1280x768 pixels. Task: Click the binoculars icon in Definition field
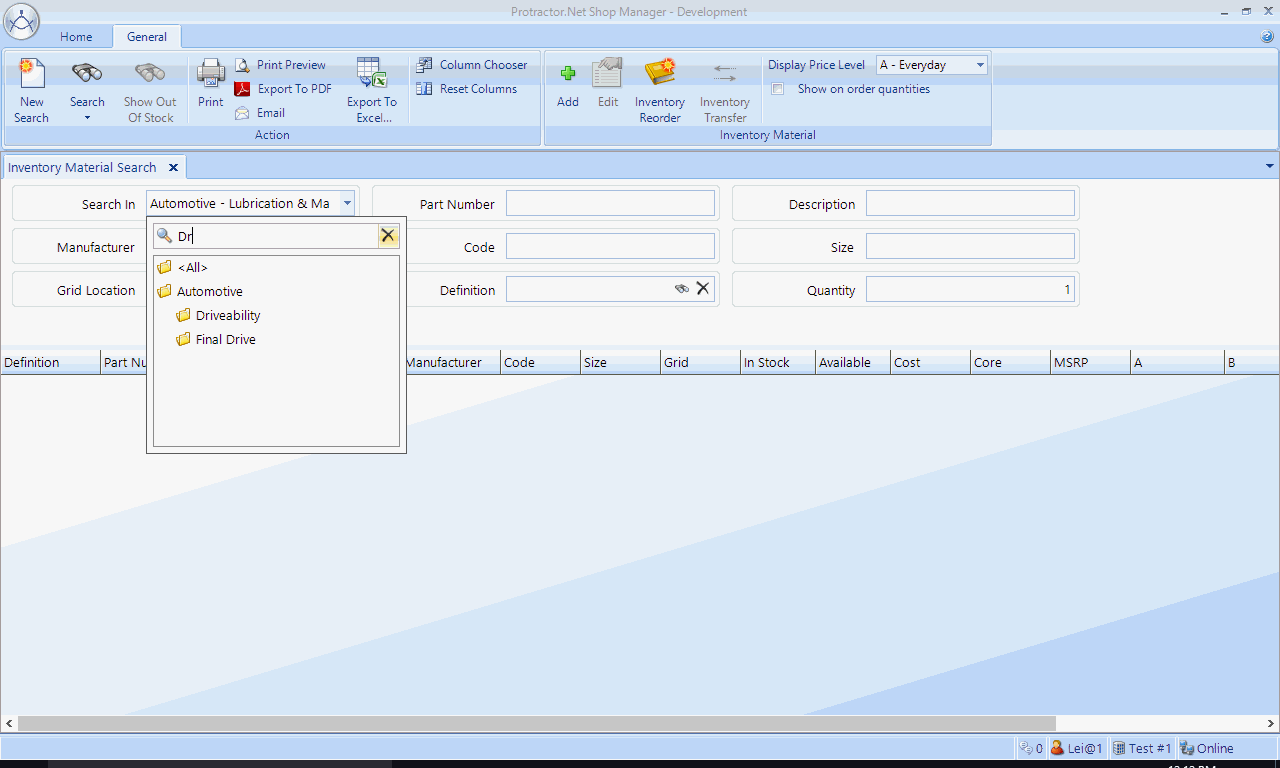pos(682,289)
